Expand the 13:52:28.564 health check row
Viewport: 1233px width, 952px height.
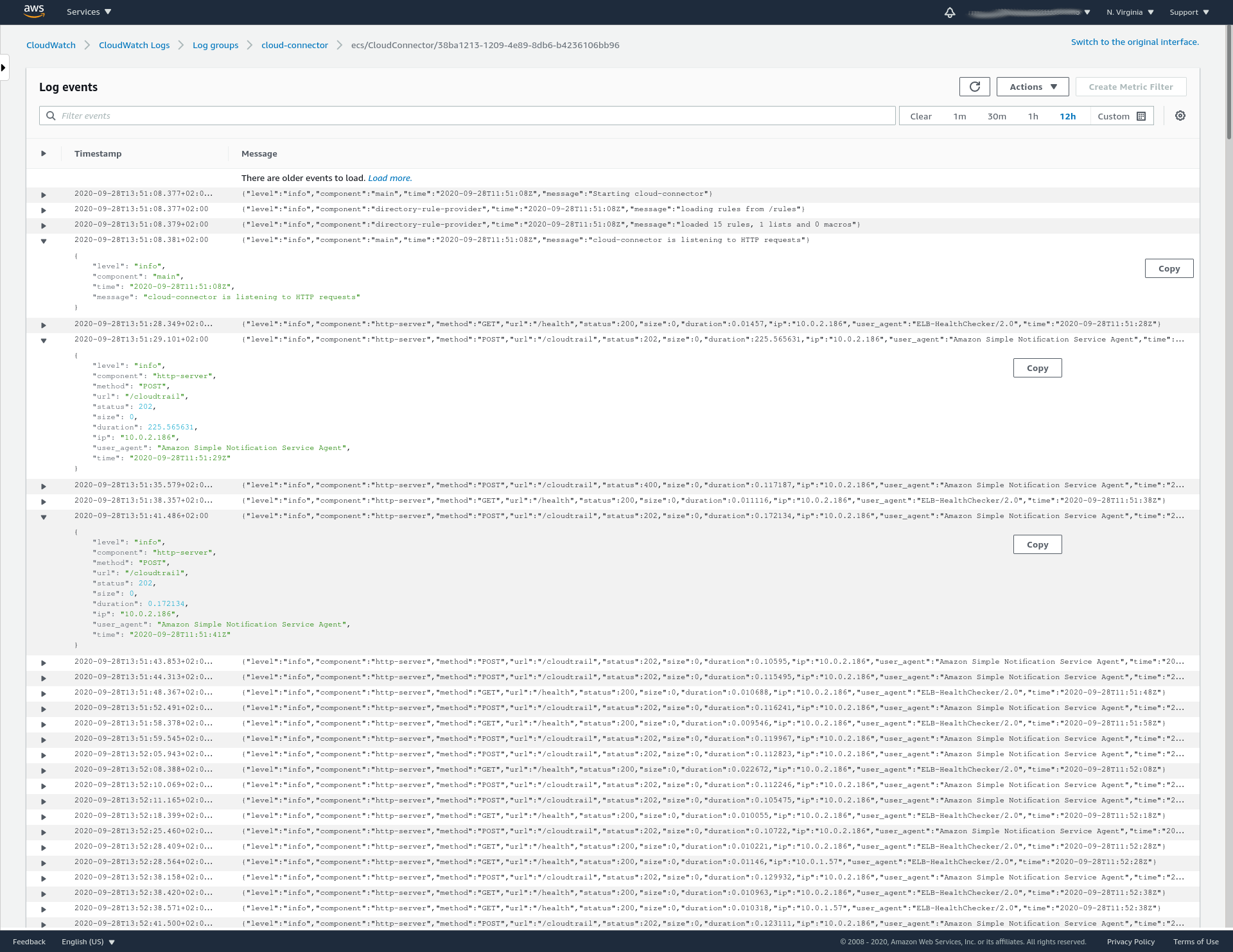(44, 863)
